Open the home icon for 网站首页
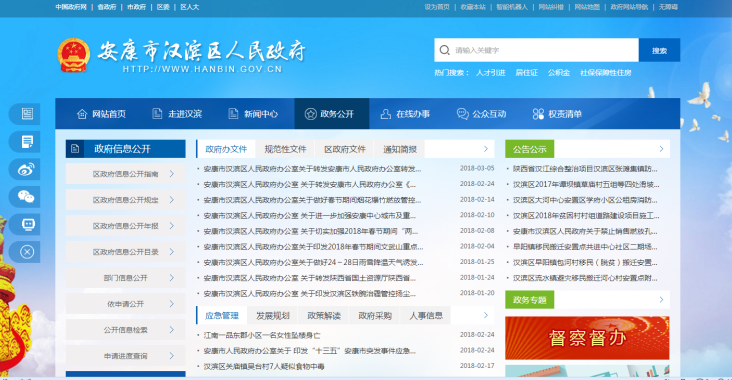 click(x=82, y=114)
